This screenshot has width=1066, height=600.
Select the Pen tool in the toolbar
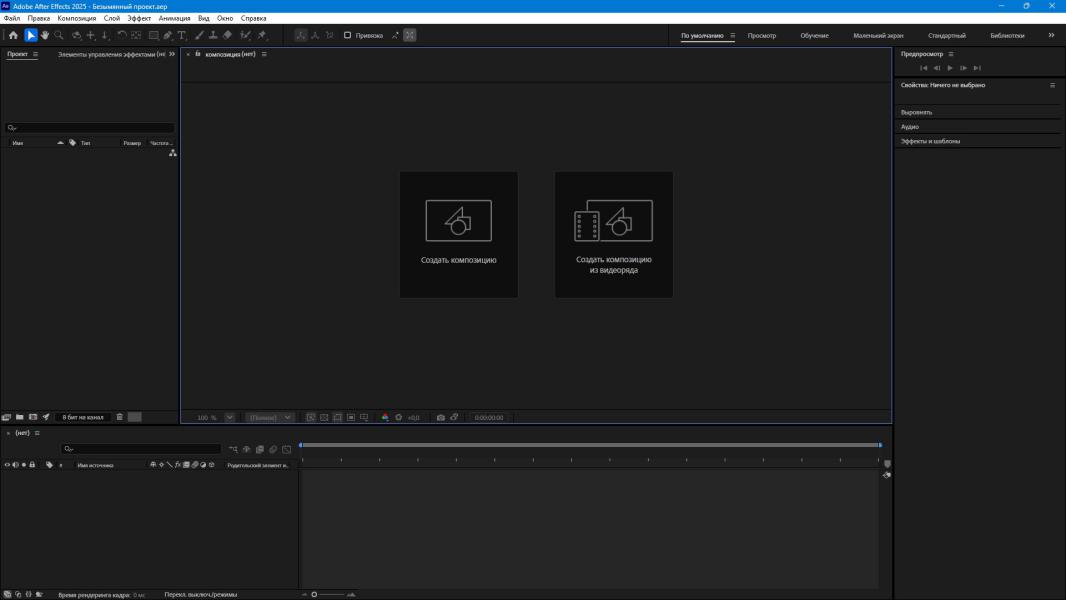coord(168,35)
